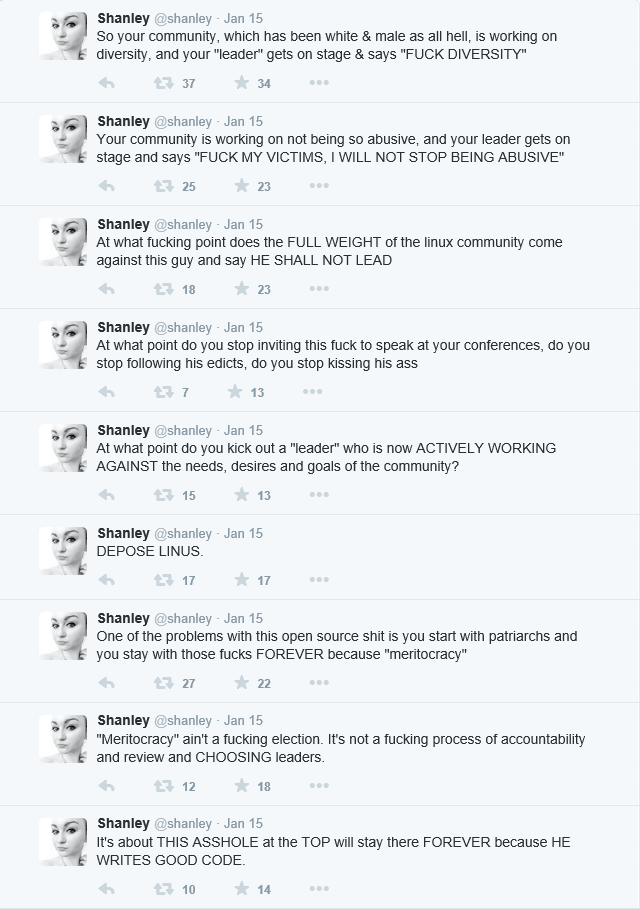Retweet the "ACTIVELY WORKING AGAINST" tweet
This screenshot has width=640, height=909.
tap(163, 495)
